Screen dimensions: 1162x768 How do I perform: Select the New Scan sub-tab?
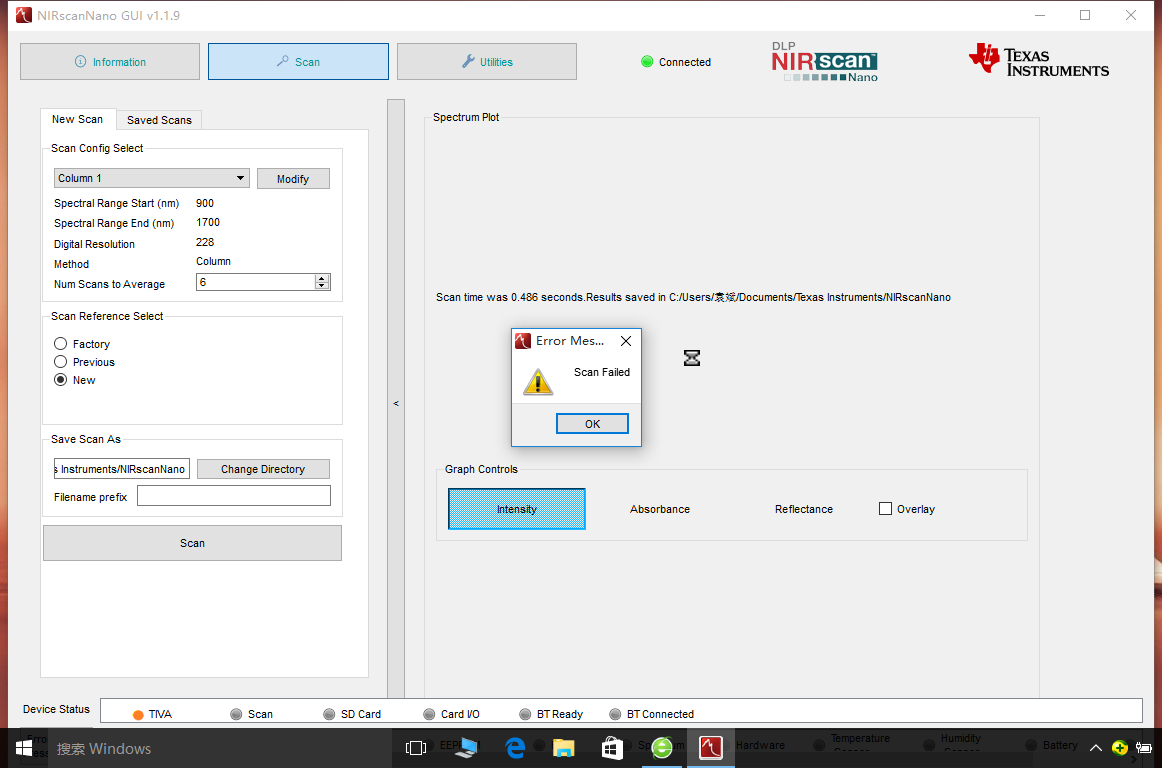[77, 119]
